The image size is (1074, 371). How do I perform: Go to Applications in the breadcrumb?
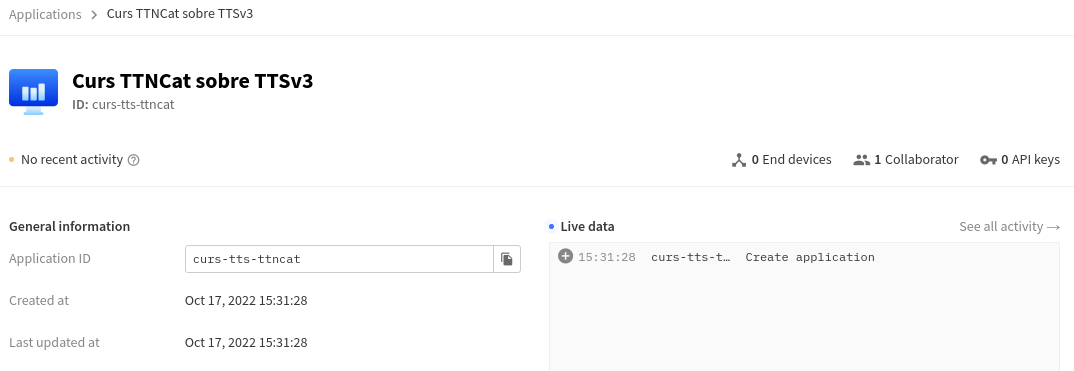point(45,14)
